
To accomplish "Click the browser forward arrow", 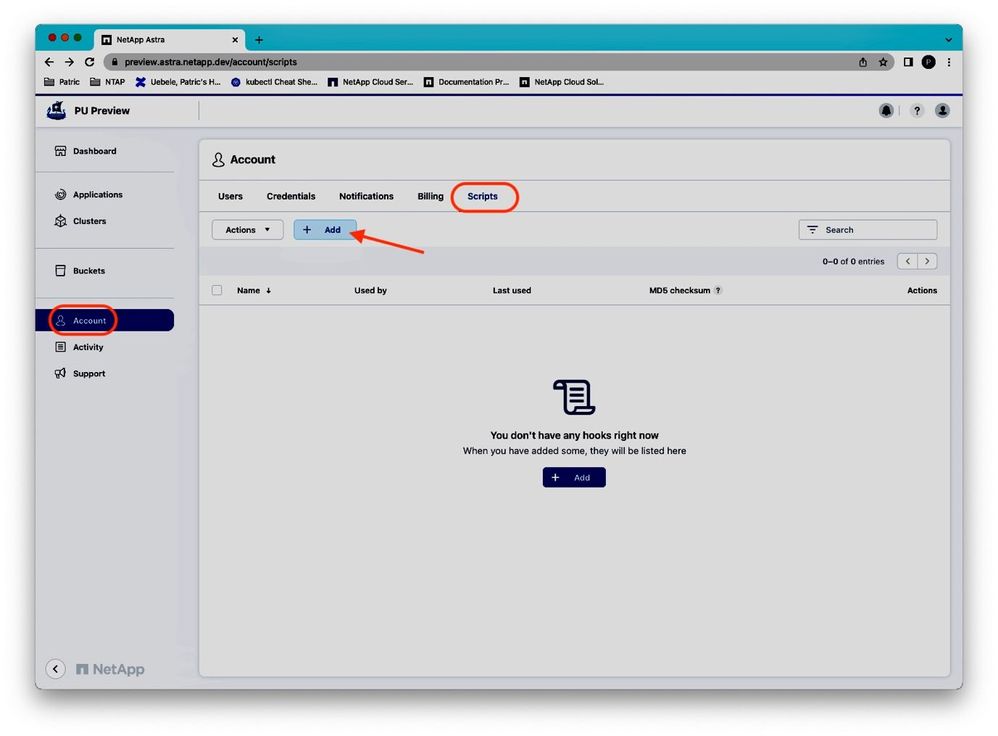I will (x=69, y=62).
